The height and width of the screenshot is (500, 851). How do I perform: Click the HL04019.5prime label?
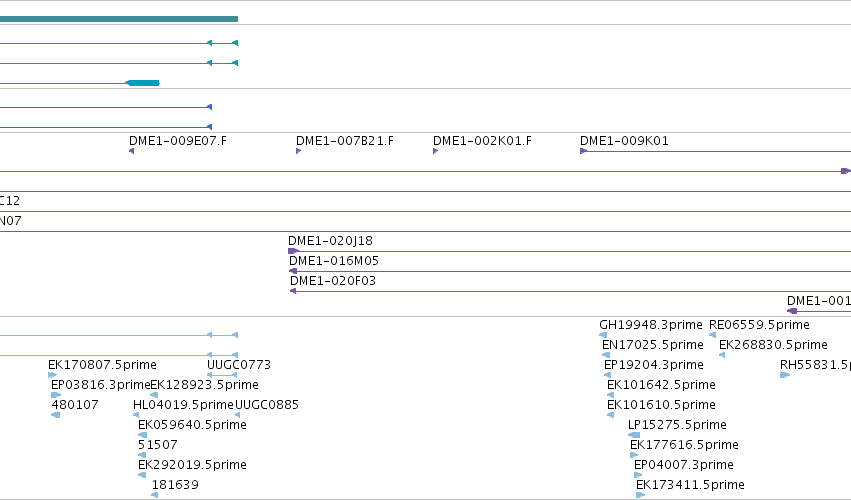pyautogui.click(x=183, y=405)
